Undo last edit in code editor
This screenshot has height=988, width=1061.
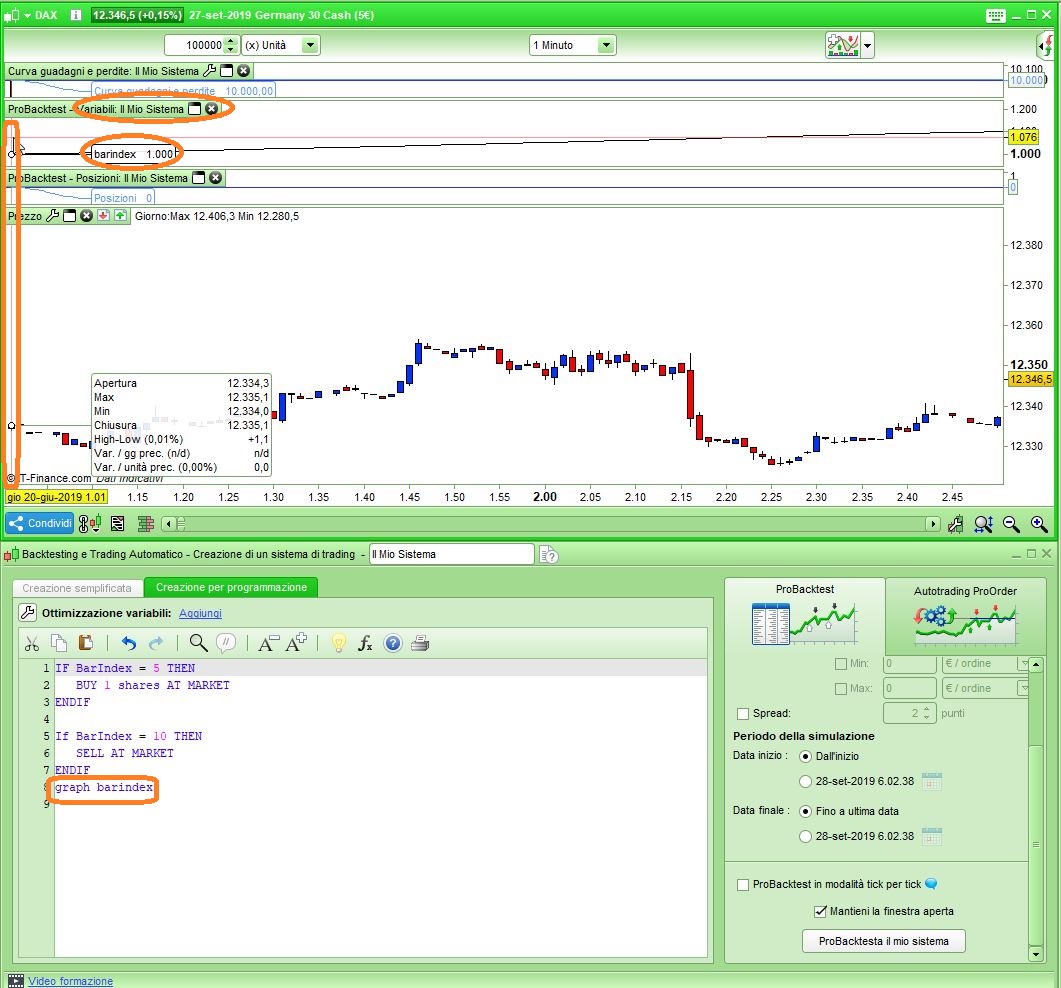click(129, 644)
